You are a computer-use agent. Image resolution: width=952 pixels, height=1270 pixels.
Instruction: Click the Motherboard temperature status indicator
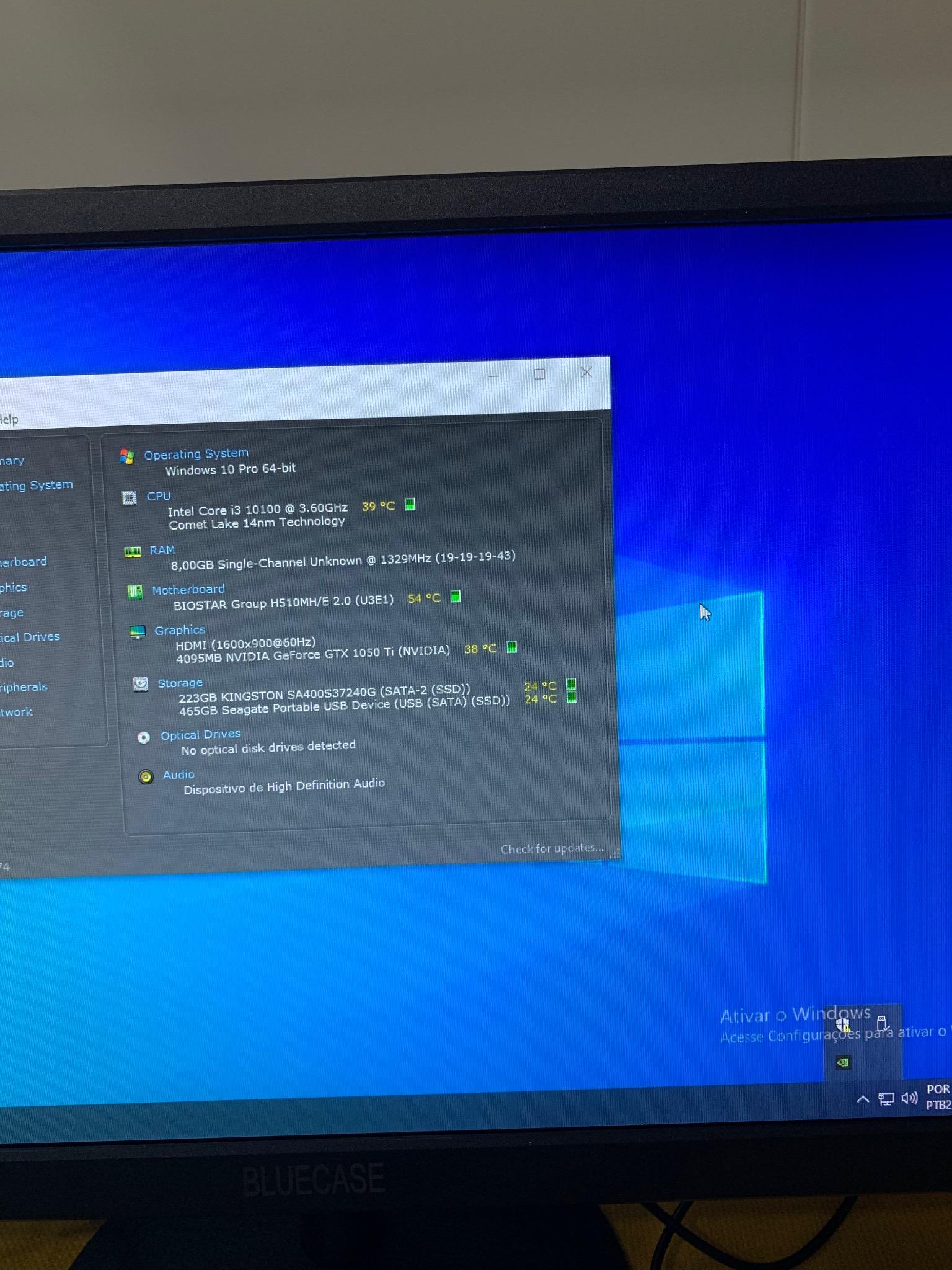tap(456, 597)
